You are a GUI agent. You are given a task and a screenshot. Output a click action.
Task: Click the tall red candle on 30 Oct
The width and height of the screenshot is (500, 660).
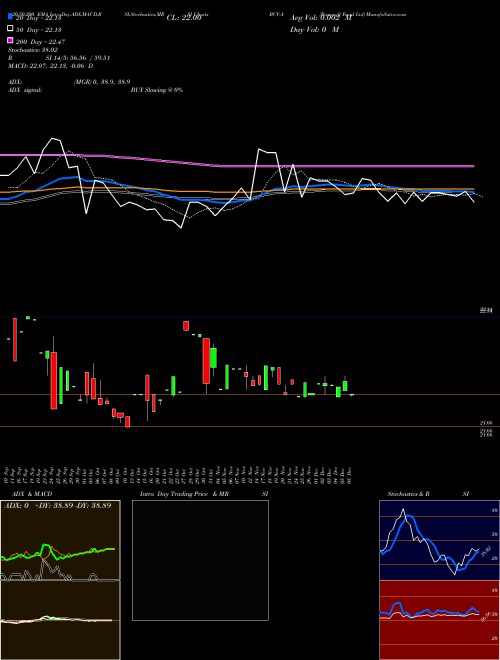pyautogui.click(x=206, y=361)
